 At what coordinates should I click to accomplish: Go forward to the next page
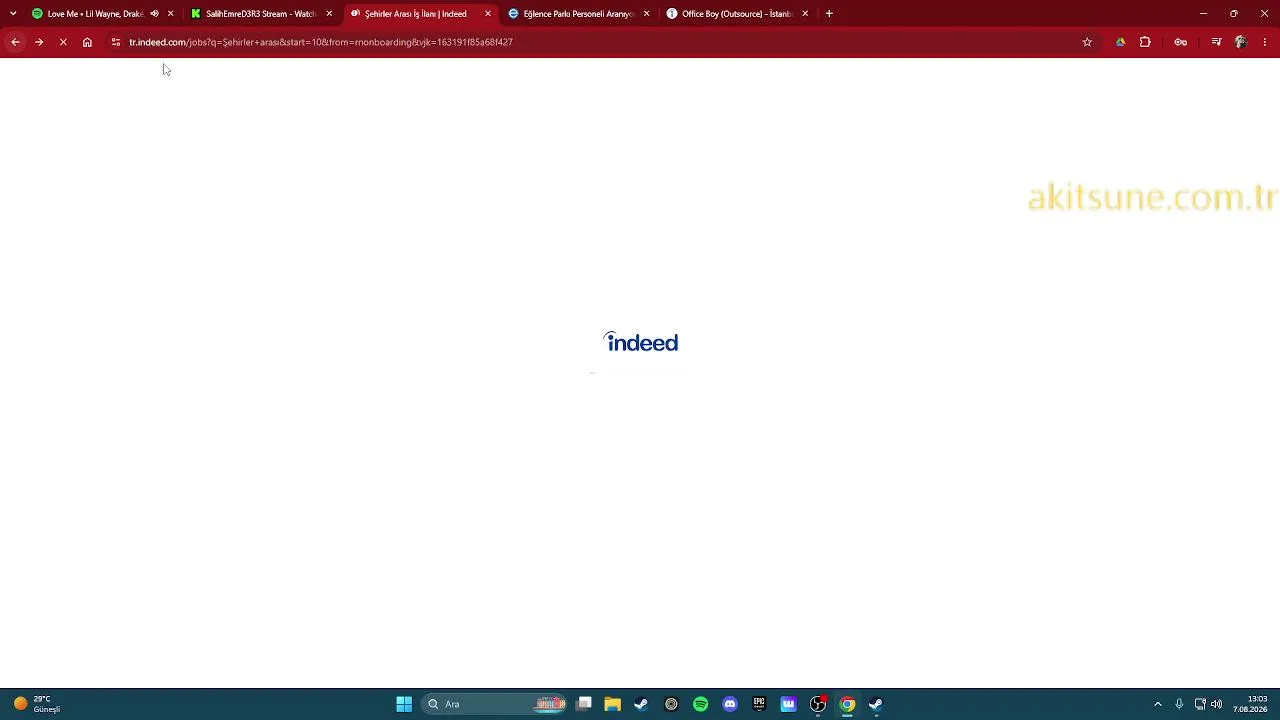pyautogui.click(x=39, y=42)
